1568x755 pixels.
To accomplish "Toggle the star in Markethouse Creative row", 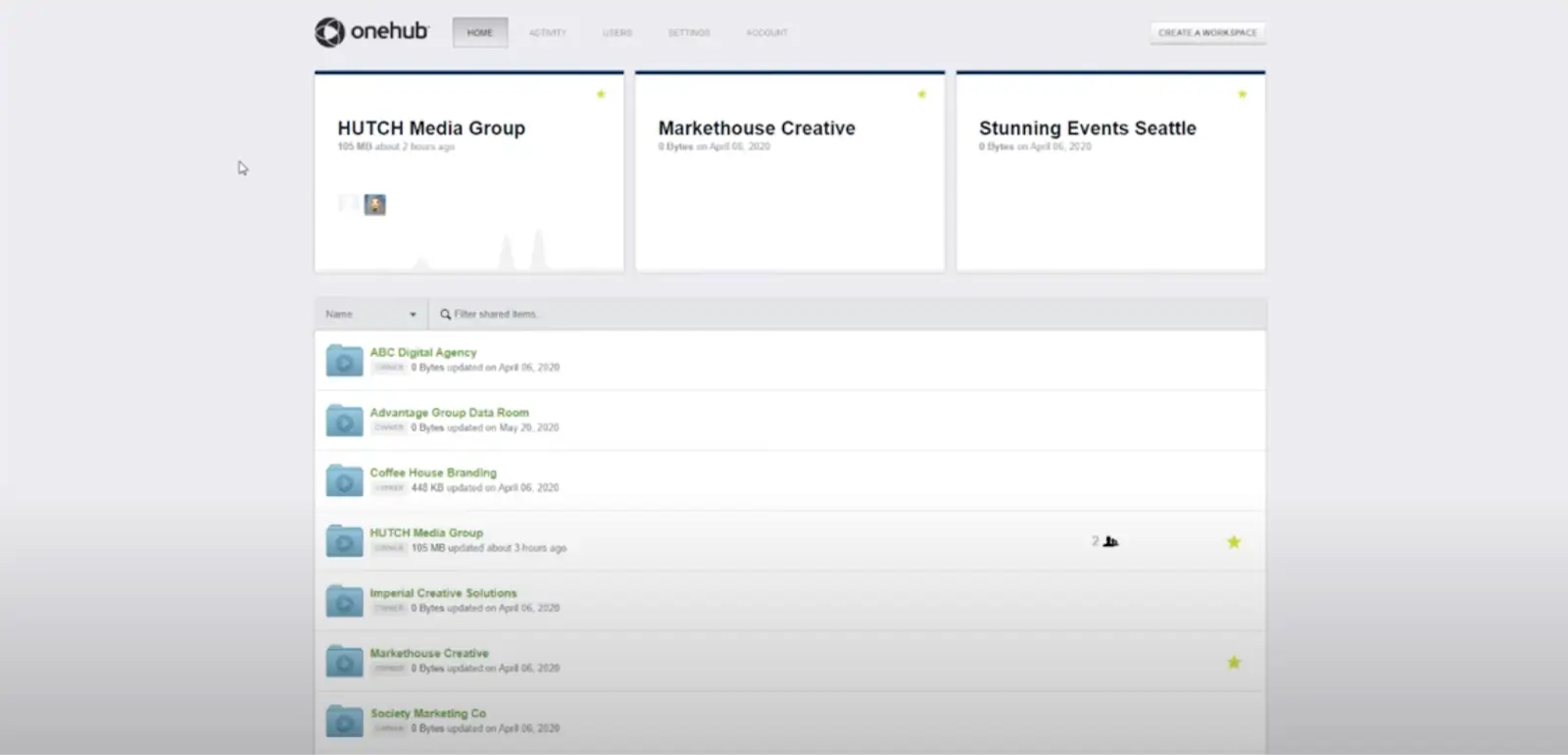I will coord(1234,663).
